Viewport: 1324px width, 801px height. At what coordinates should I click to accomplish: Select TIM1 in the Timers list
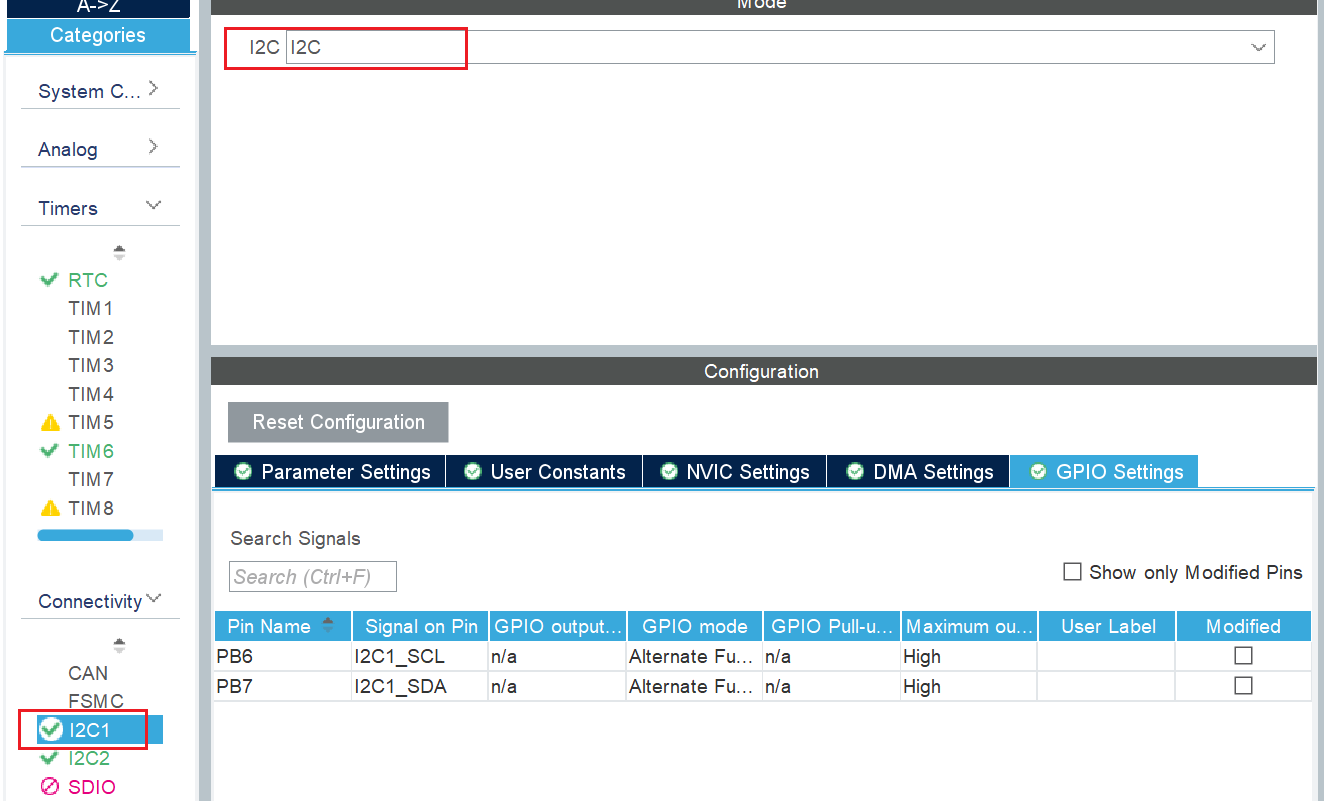coord(91,308)
